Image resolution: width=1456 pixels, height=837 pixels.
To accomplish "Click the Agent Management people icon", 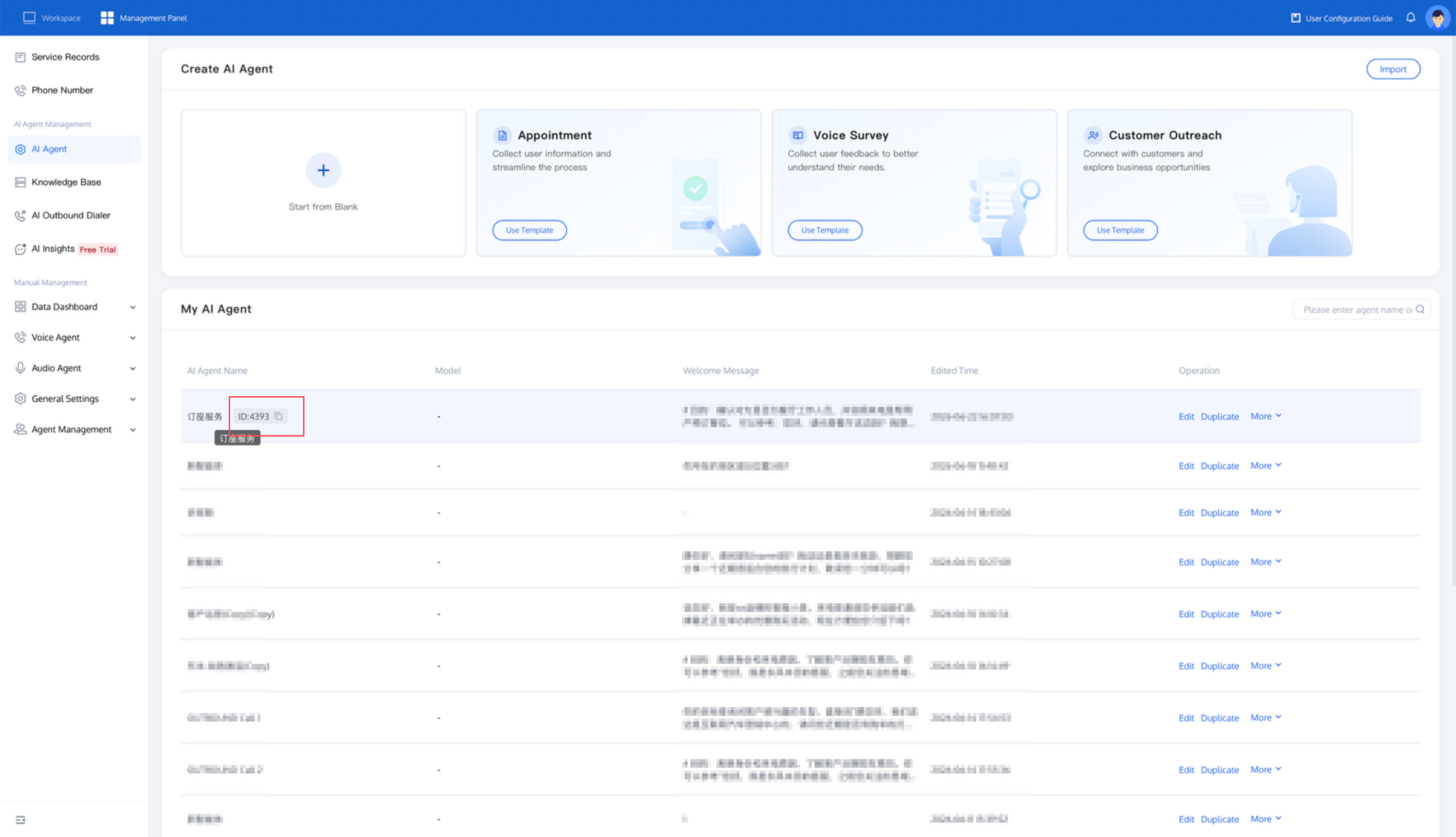I will (x=20, y=430).
